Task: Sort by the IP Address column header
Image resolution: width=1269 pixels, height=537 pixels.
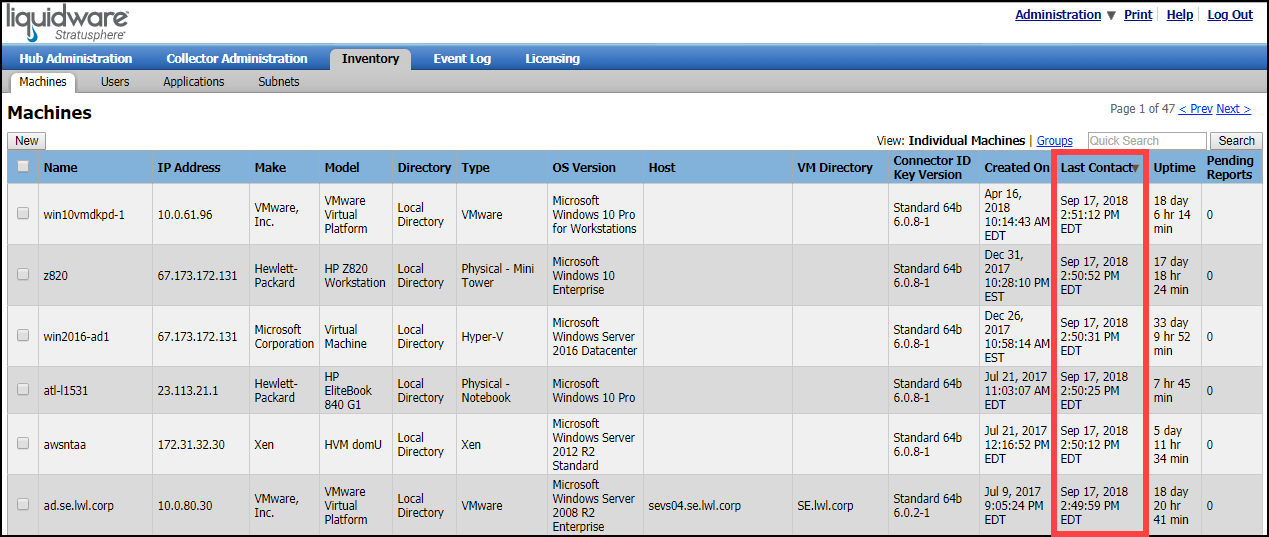Action: [x=189, y=168]
